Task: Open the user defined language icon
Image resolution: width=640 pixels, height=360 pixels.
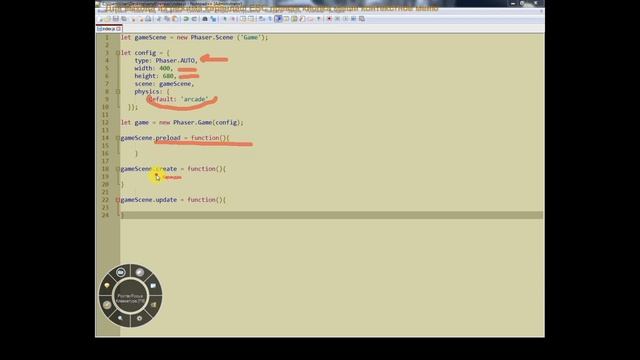Action: pos(286,19)
